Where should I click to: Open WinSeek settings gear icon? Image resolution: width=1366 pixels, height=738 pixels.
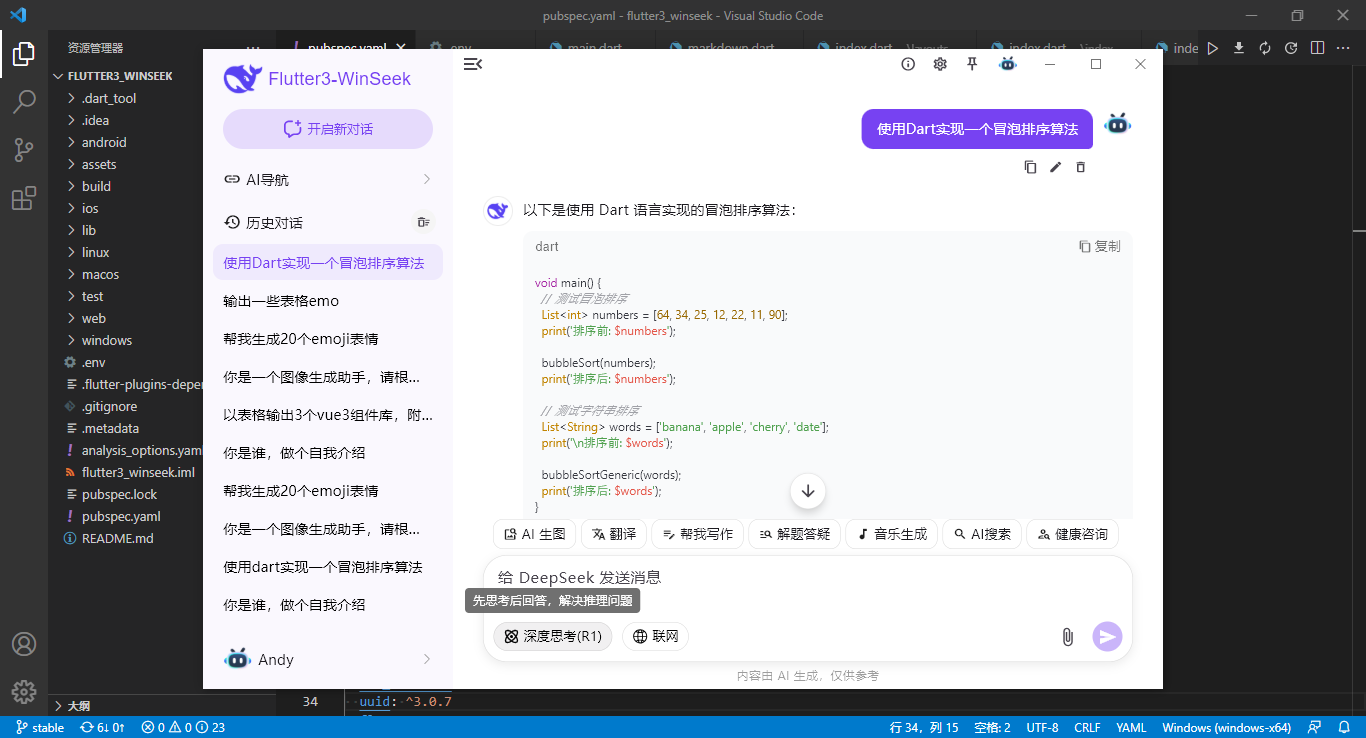click(940, 64)
